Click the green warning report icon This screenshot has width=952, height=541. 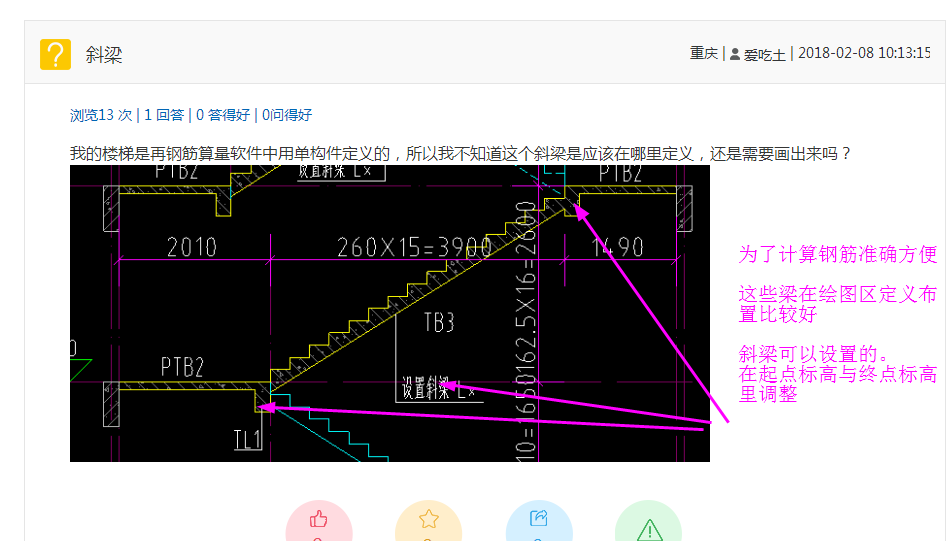(649, 529)
